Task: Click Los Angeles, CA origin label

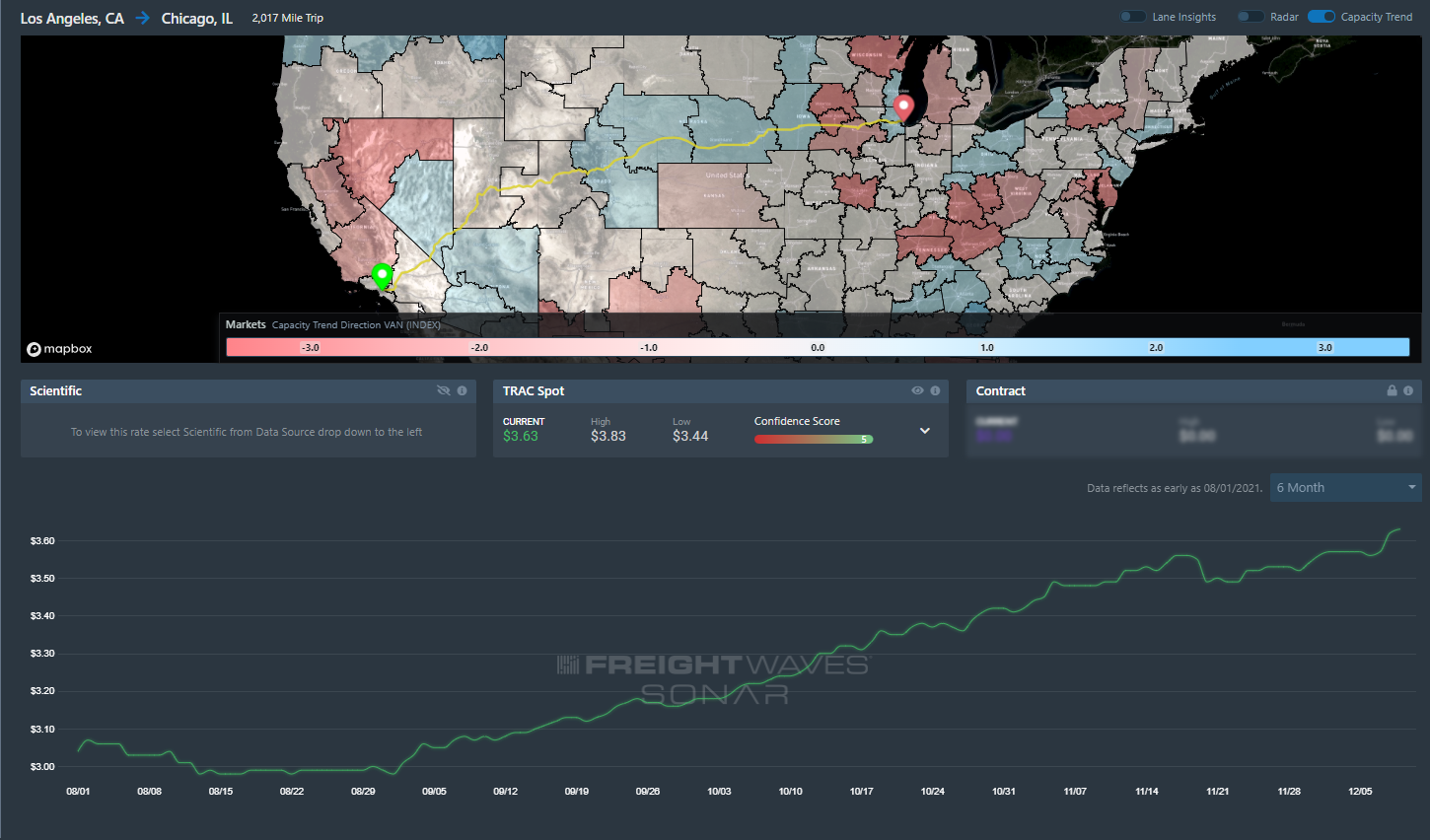Action: 72,18
